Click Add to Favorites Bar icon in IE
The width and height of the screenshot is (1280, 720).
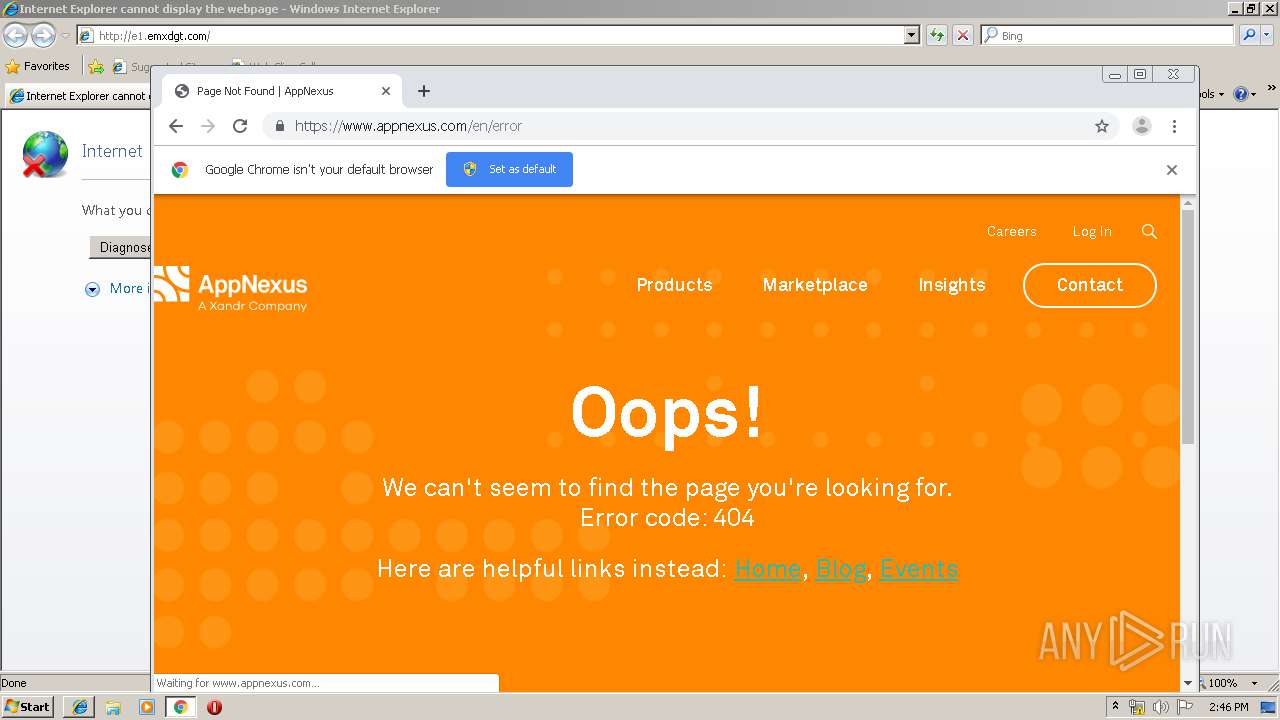tap(95, 66)
